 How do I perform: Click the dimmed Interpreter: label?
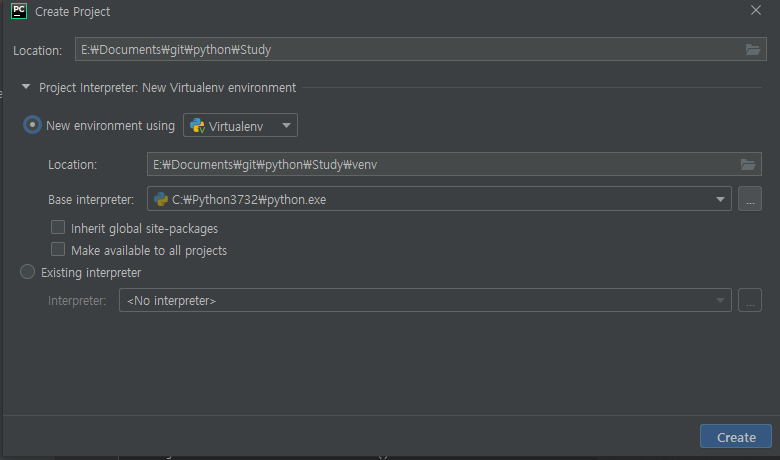click(77, 301)
